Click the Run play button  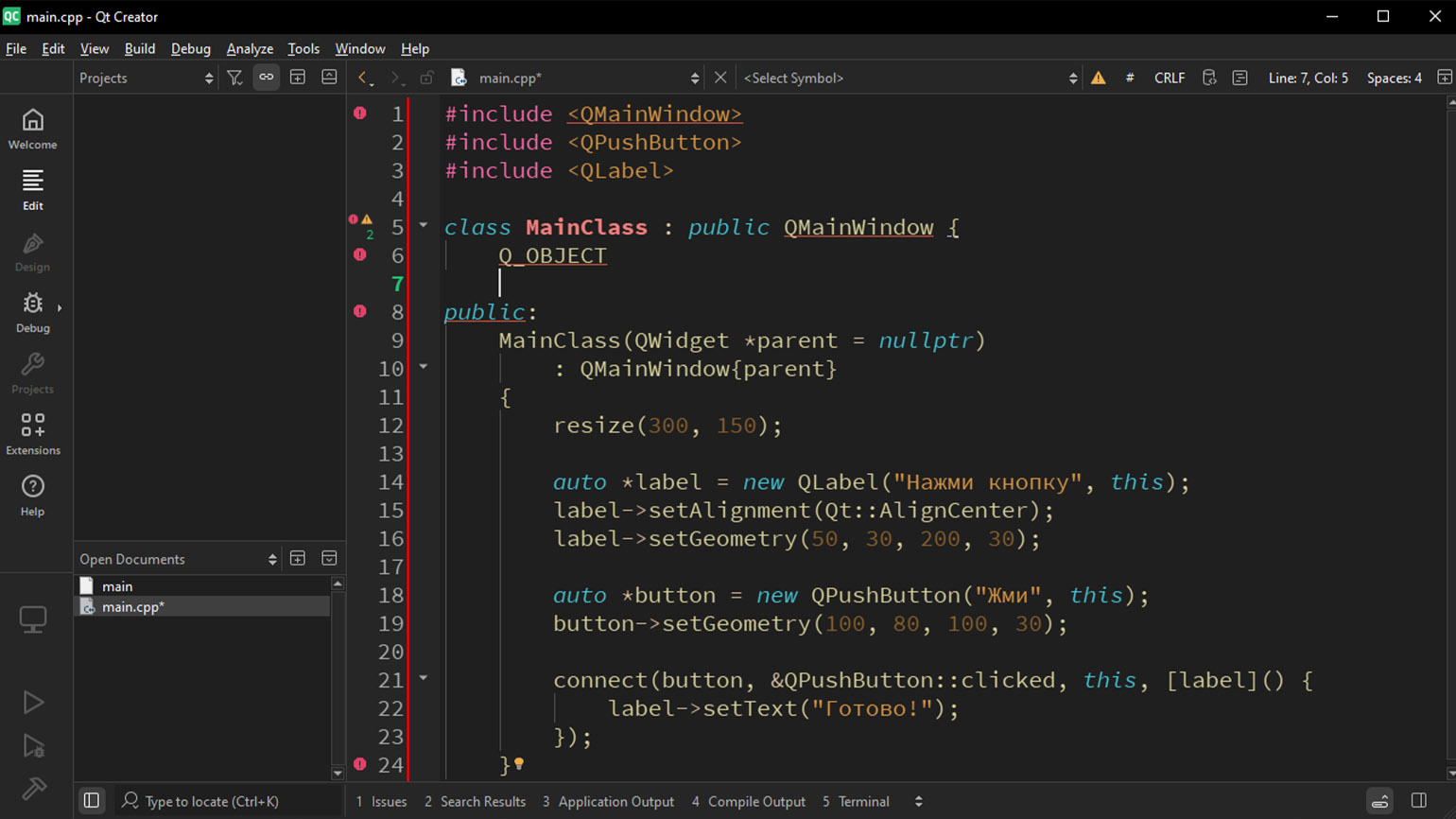(x=33, y=702)
